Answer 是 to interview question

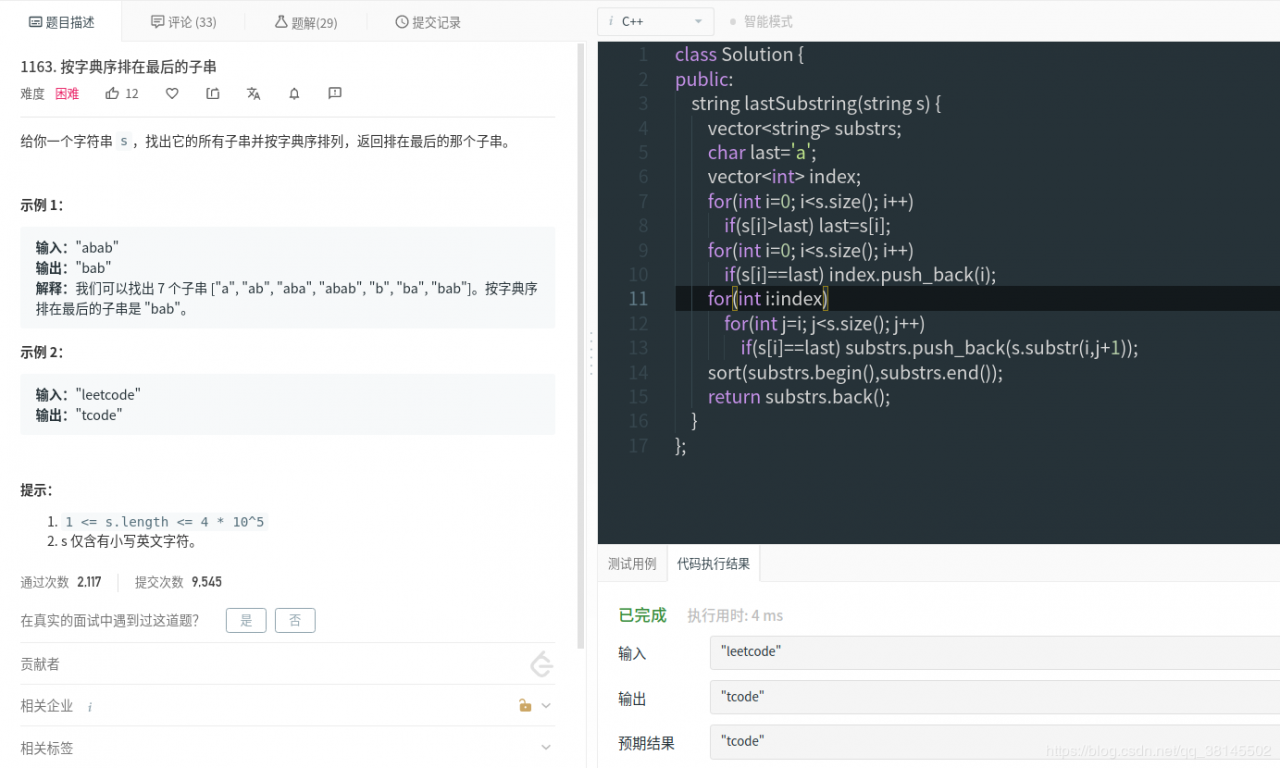pos(246,620)
